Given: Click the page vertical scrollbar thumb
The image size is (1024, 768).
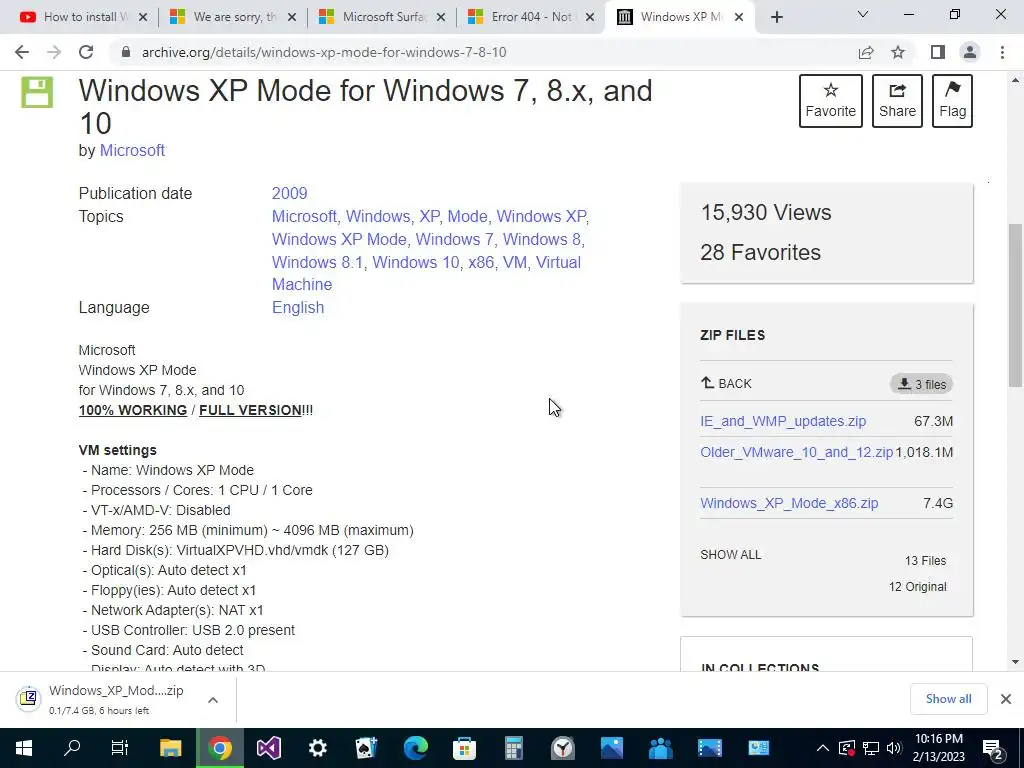Looking at the screenshot, I should pyautogui.click(x=1015, y=305).
